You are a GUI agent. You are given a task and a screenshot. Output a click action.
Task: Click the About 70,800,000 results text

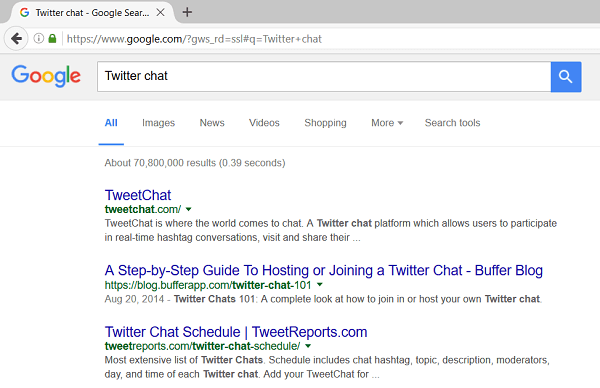[x=195, y=163]
